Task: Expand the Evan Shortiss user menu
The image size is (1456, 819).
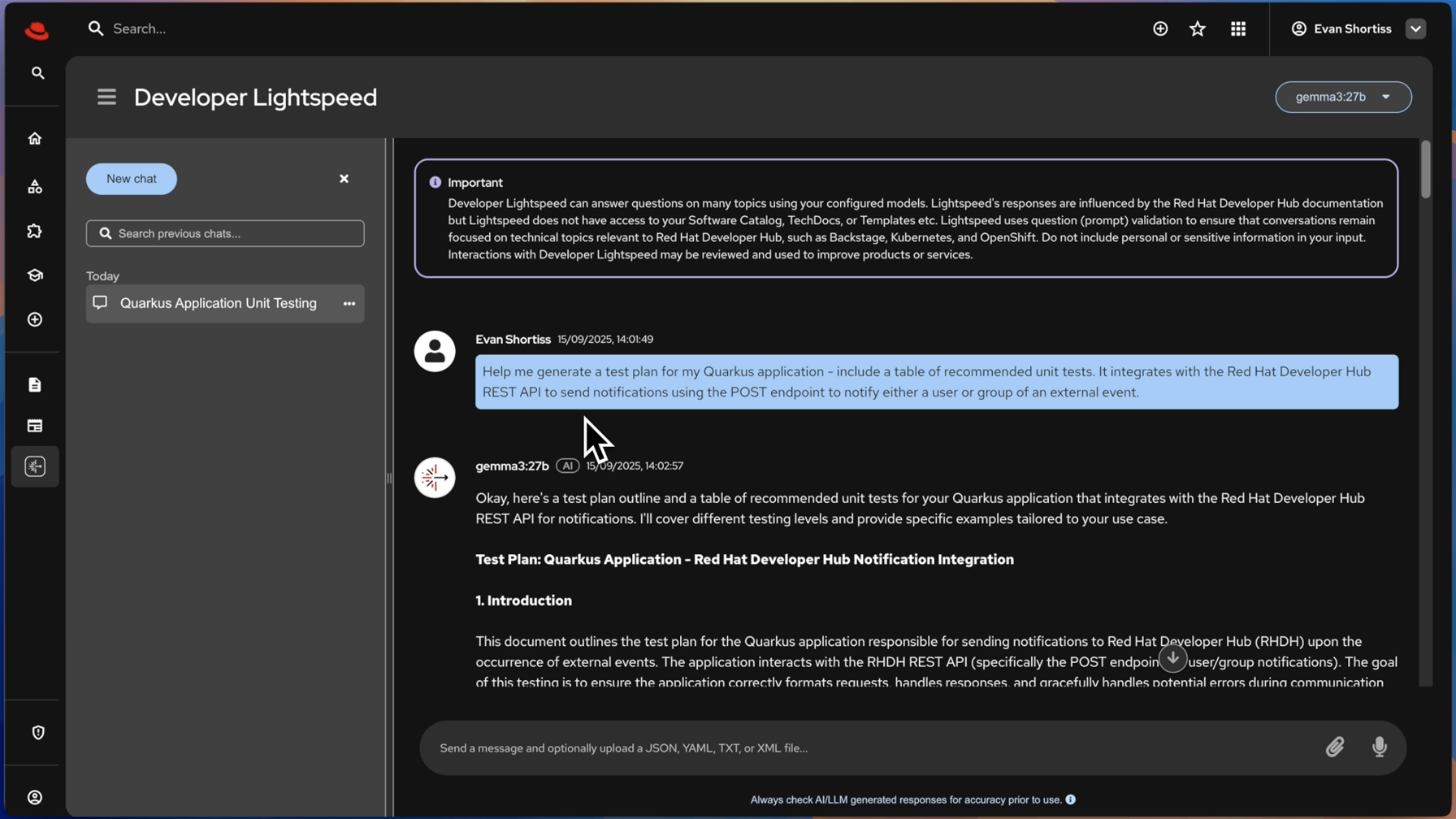Action: coord(1415,29)
